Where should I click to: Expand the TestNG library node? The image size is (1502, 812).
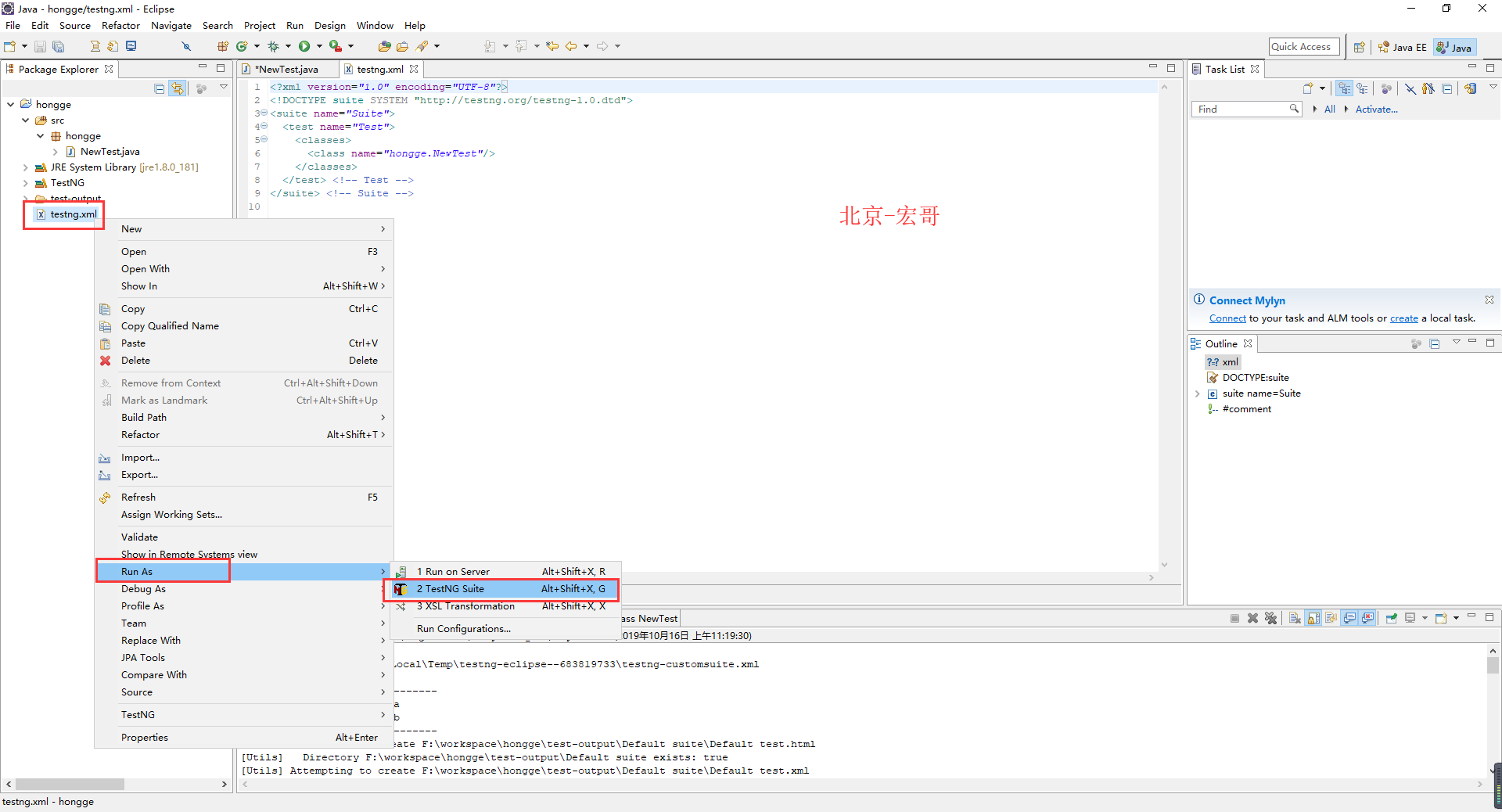point(26,183)
